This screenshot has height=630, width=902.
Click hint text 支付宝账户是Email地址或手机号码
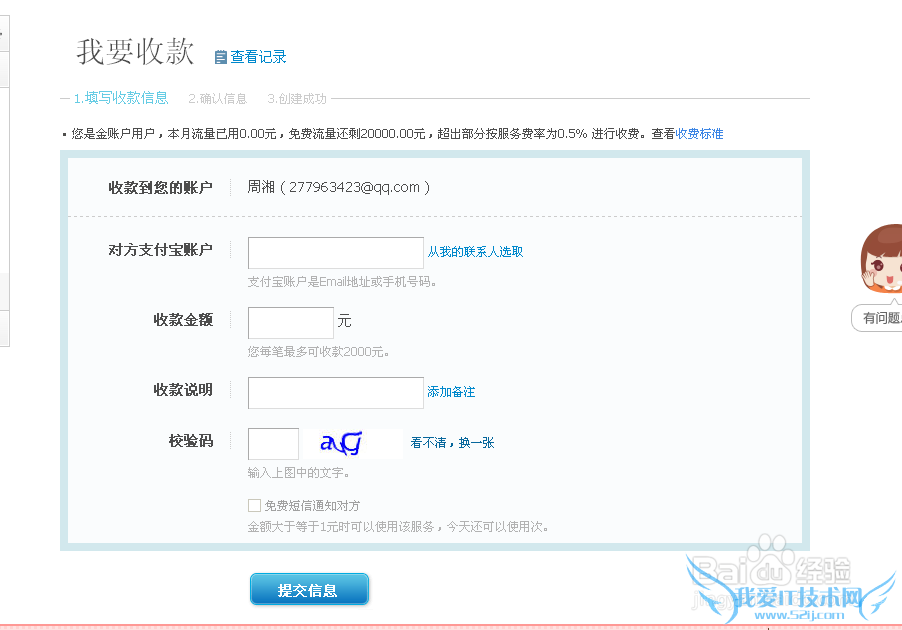click(x=342, y=282)
